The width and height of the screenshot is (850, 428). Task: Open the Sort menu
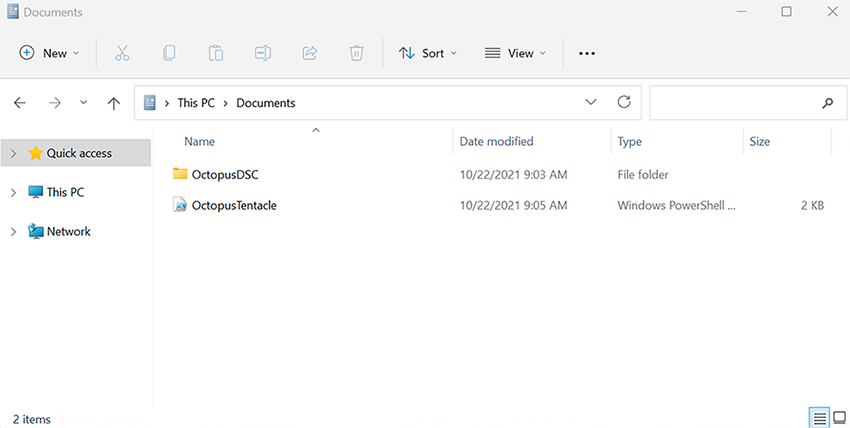coord(427,53)
